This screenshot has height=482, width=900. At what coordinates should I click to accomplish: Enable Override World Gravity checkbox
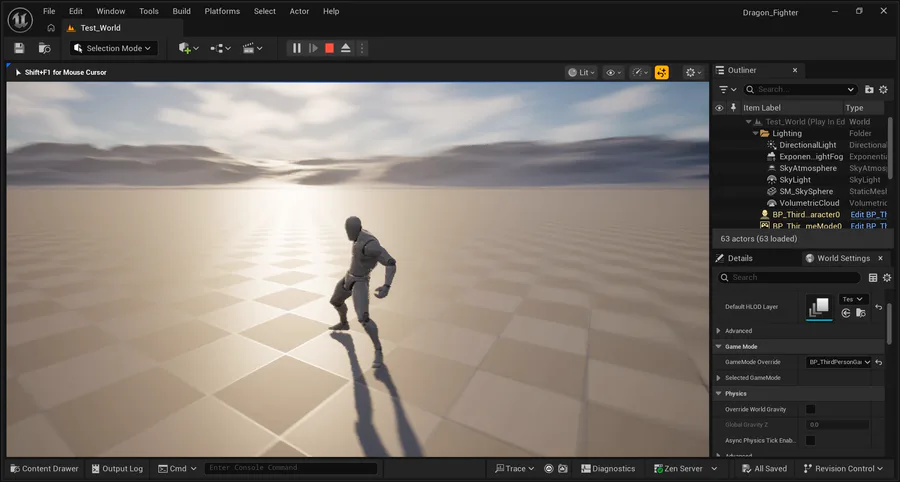point(810,409)
